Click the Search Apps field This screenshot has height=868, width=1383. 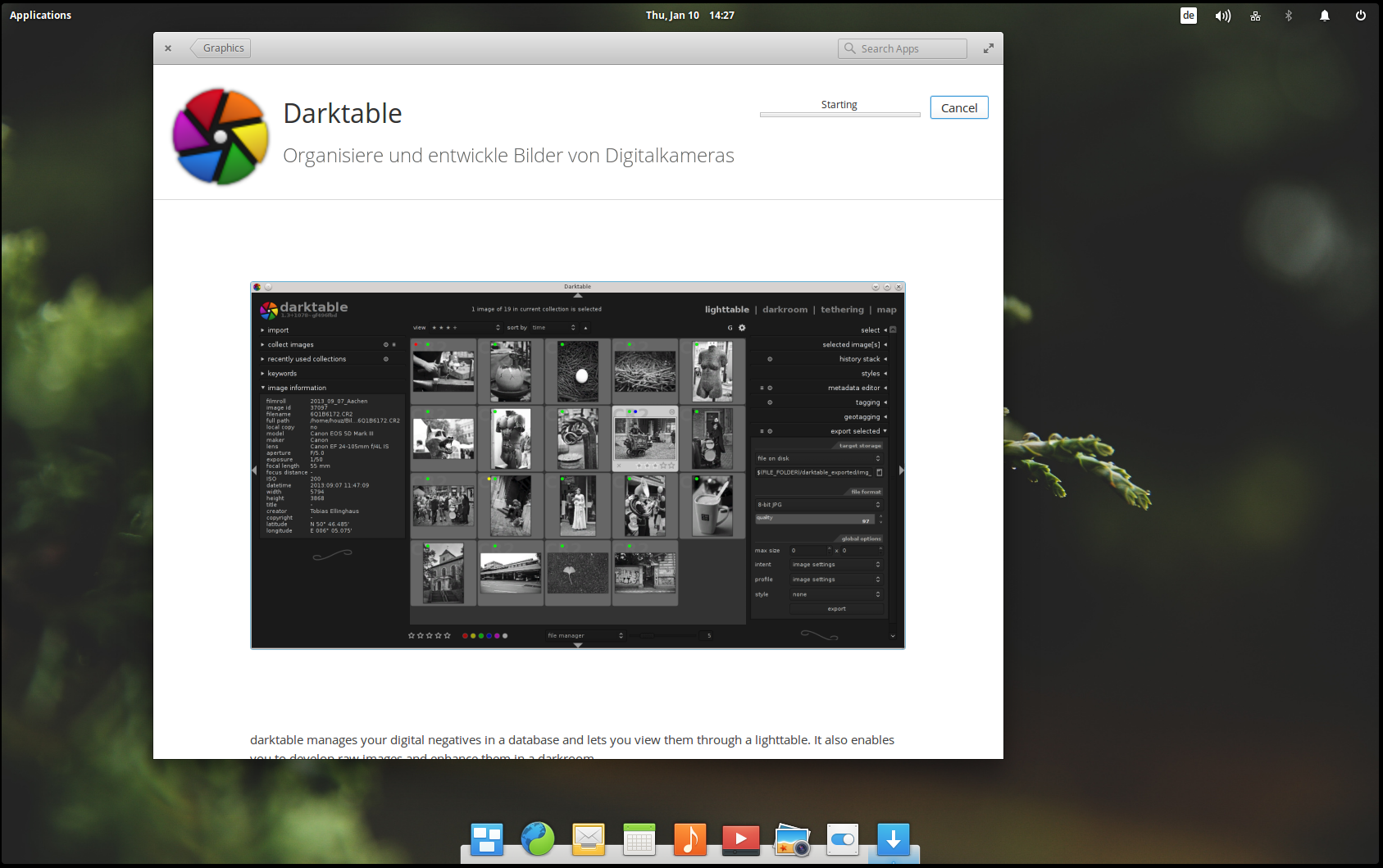[903, 48]
